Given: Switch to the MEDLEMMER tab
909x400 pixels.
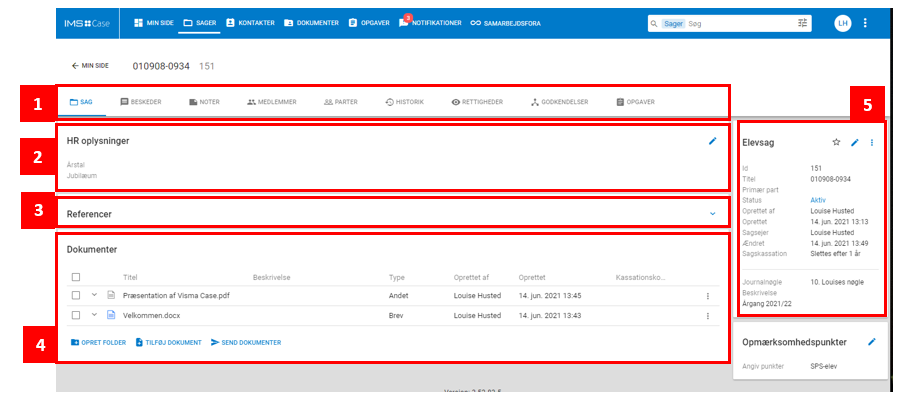Looking at the screenshot, I should (x=272, y=102).
